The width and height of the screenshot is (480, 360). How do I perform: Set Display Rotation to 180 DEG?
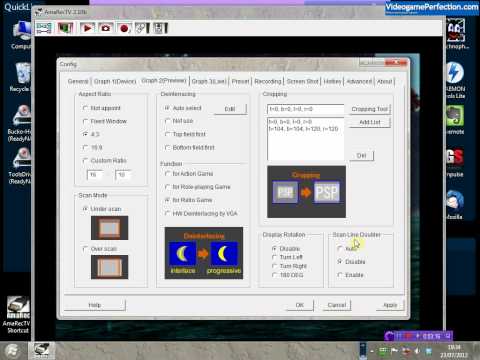click(287, 275)
